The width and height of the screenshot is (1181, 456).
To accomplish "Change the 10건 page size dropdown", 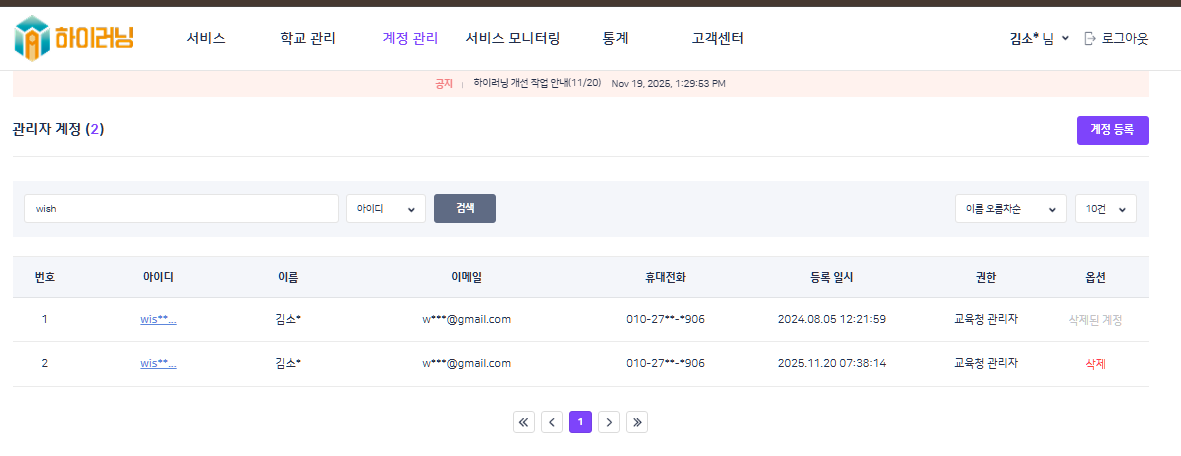I will pos(1105,209).
